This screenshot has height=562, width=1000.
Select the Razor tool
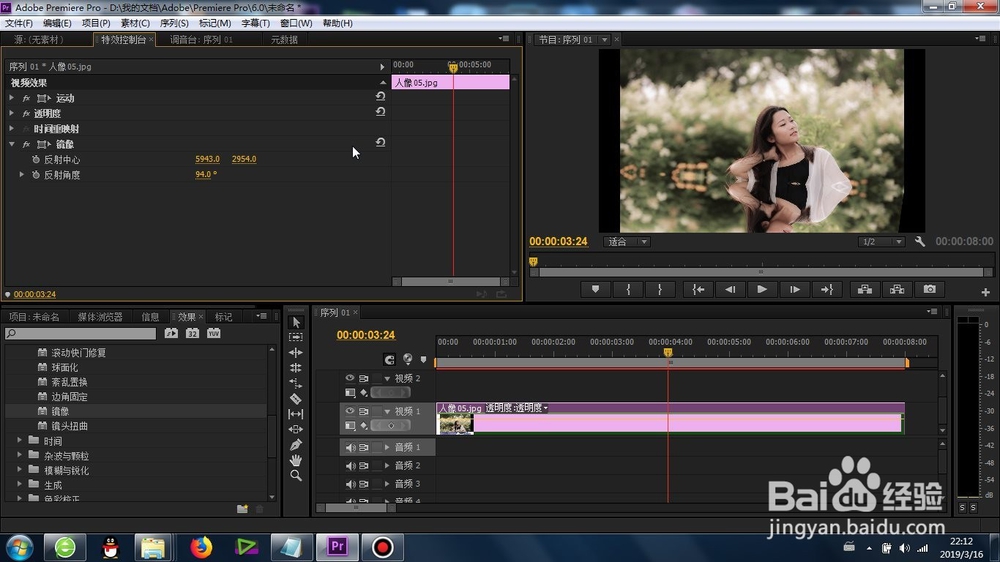pyautogui.click(x=296, y=399)
